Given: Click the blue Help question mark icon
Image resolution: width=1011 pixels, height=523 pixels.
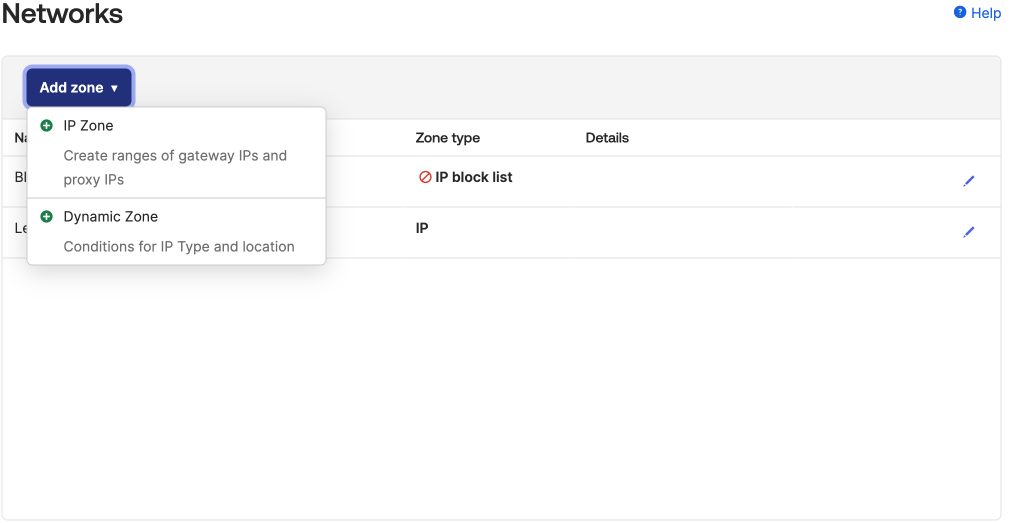Looking at the screenshot, I should click(x=960, y=13).
